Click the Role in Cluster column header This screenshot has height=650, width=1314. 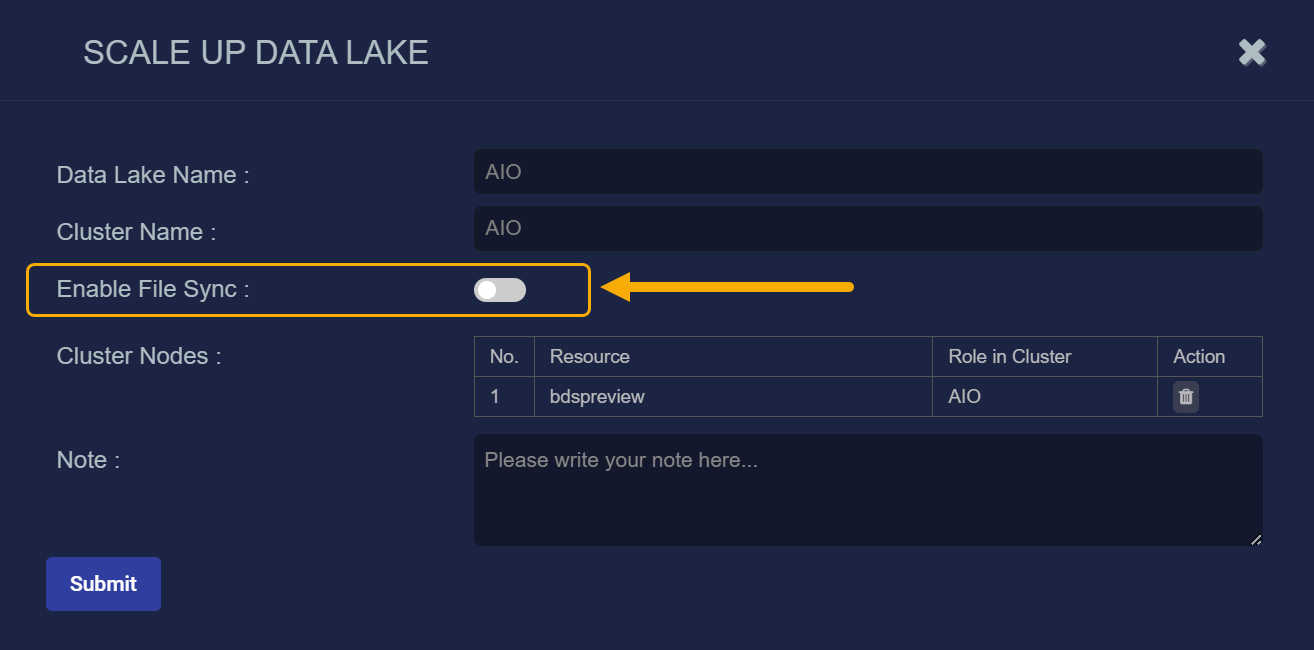tap(1009, 357)
